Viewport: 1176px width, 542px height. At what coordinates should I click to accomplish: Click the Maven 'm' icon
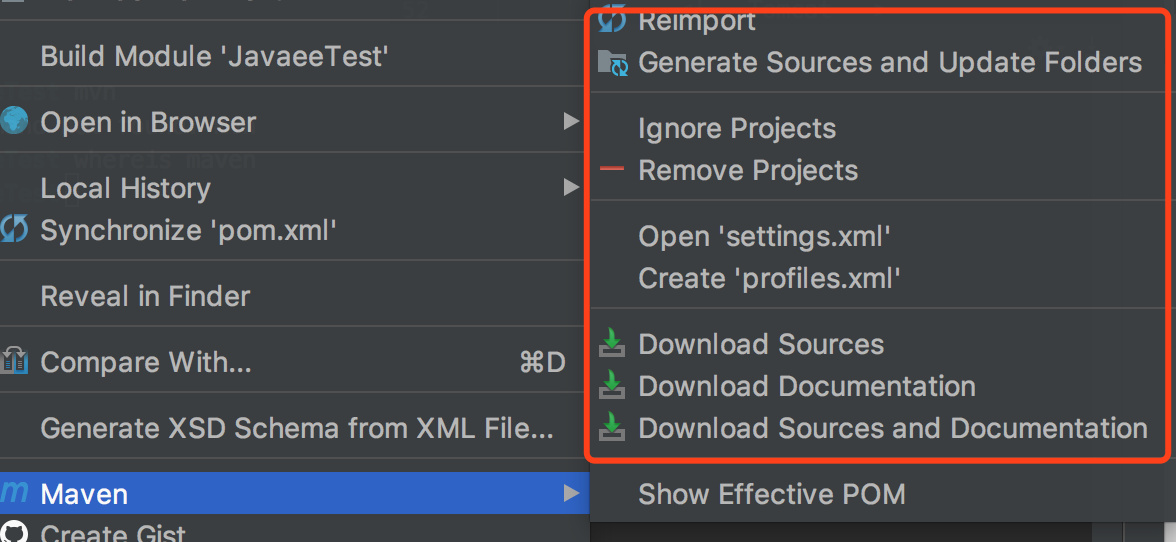(14, 493)
